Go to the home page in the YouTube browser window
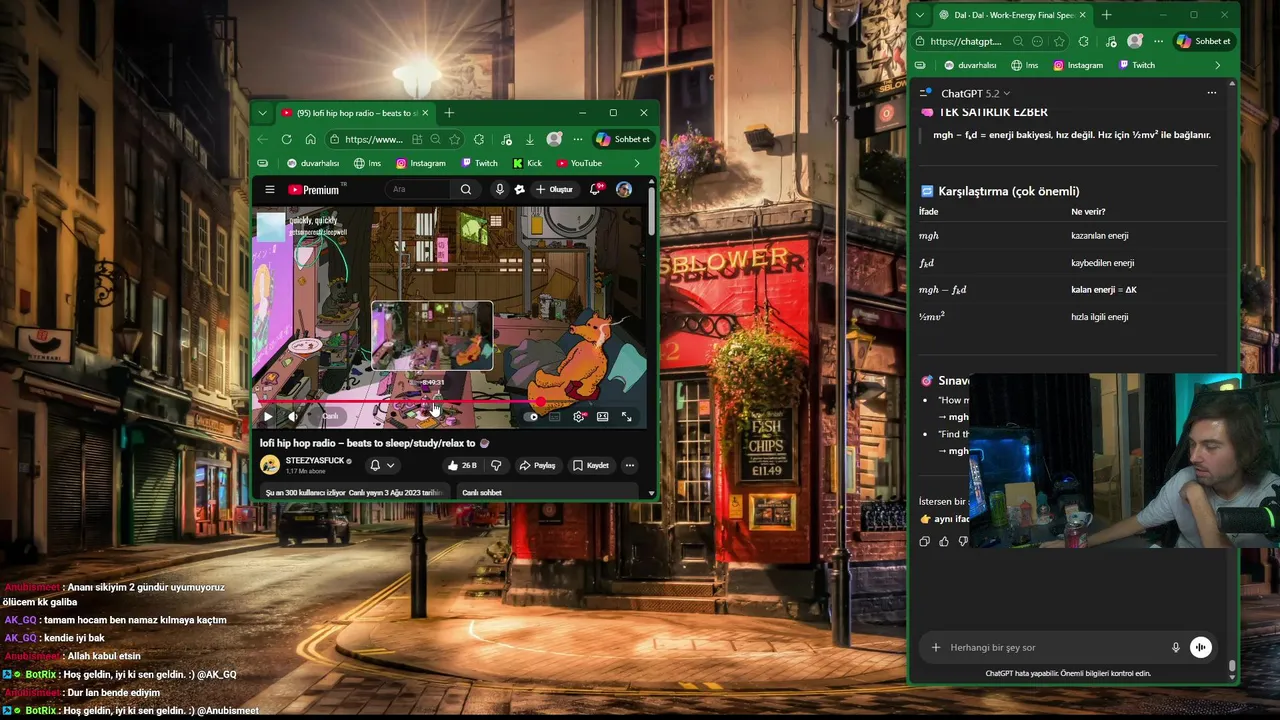The height and width of the screenshot is (720, 1280). coord(310,139)
